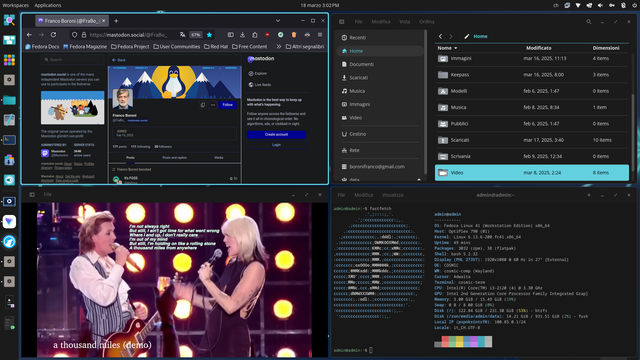The width and height of the screenshot is (640, 360).
Task: Open Fedora Docs bookmark
Action: 42,47
